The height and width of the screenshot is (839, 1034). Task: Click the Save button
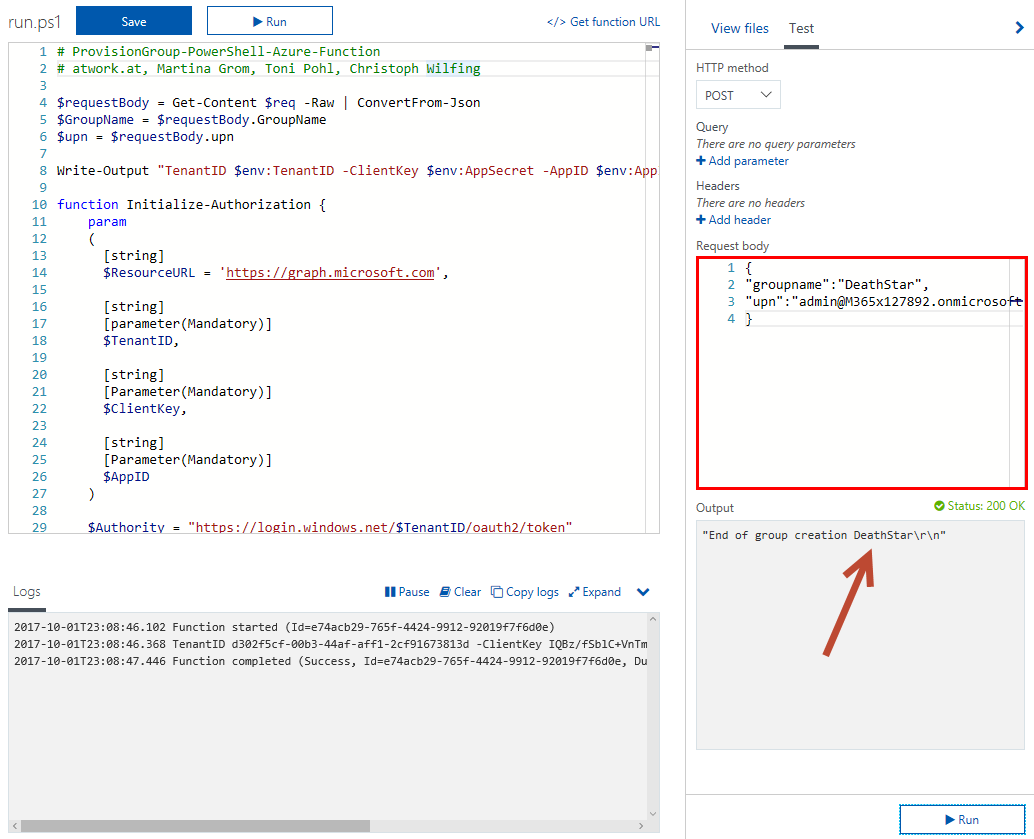coord(134,21)
